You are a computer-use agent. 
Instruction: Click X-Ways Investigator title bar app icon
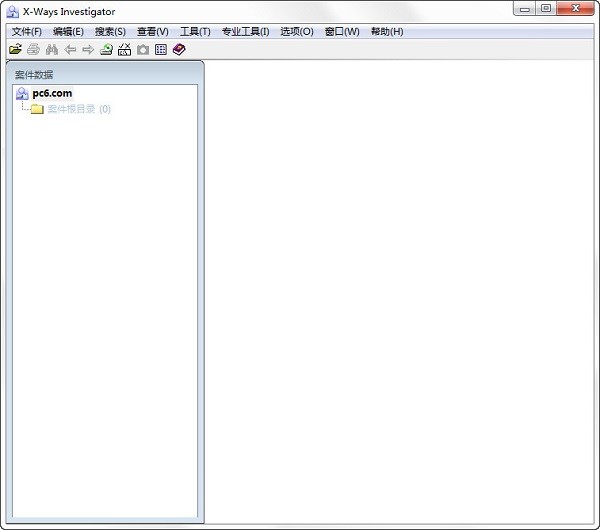click(13, 12)
